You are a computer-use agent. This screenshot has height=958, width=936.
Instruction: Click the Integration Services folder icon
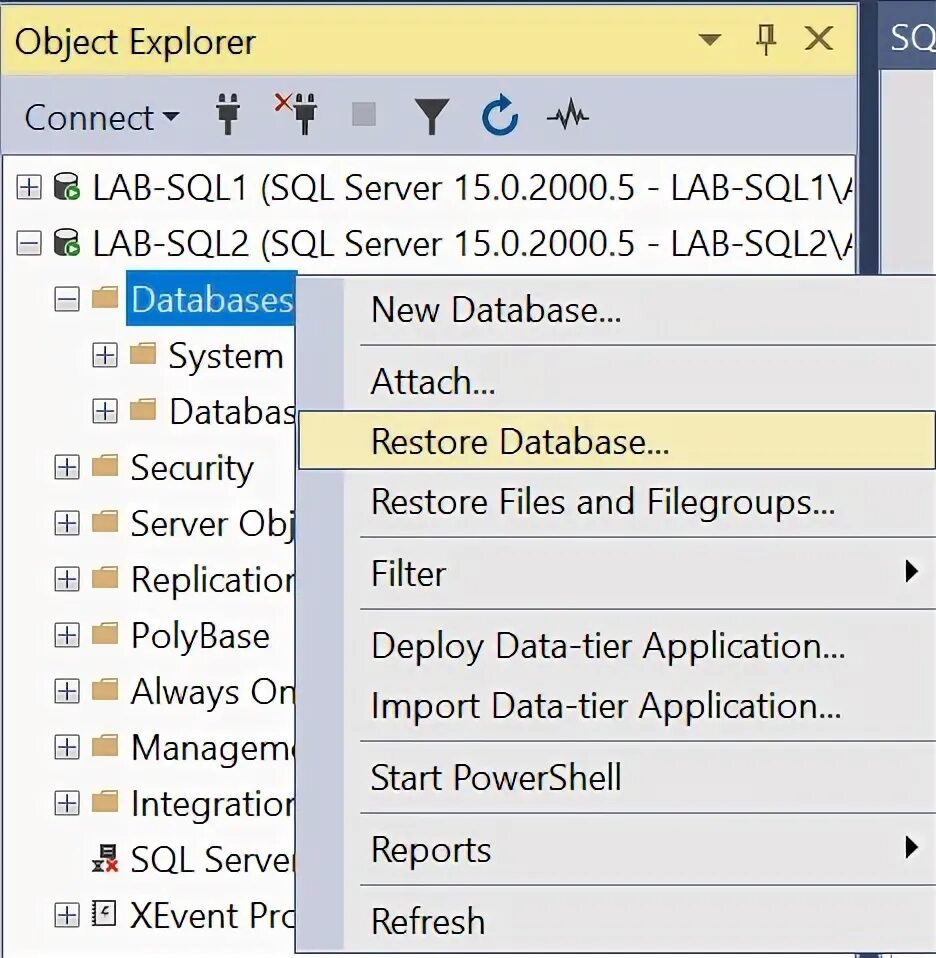click(104, 802)
